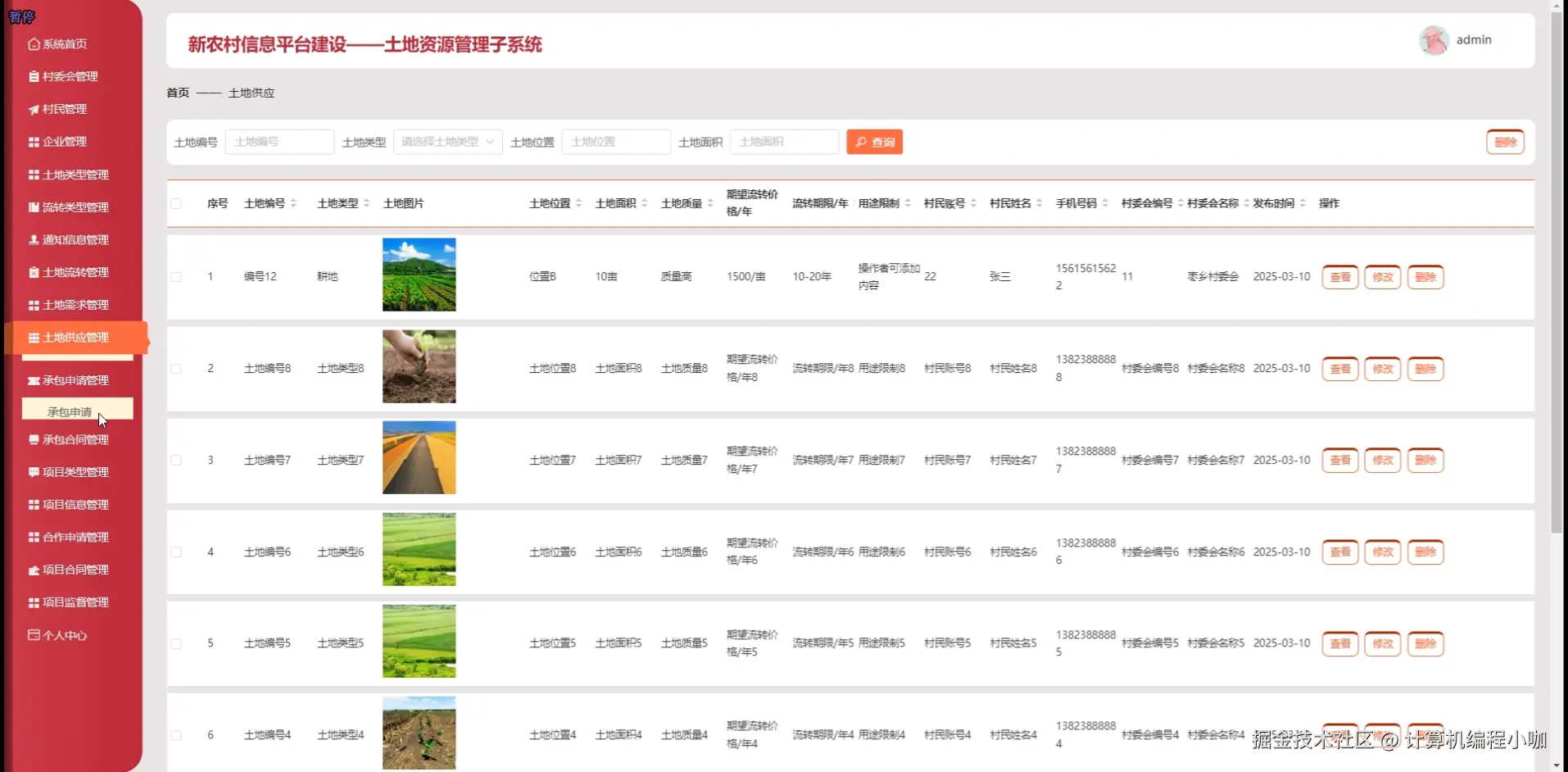Open farmland thumbnail of row 编号12
Viewport: 1568px width, 772px height.
pyautogui.click(x=419, y=275)
